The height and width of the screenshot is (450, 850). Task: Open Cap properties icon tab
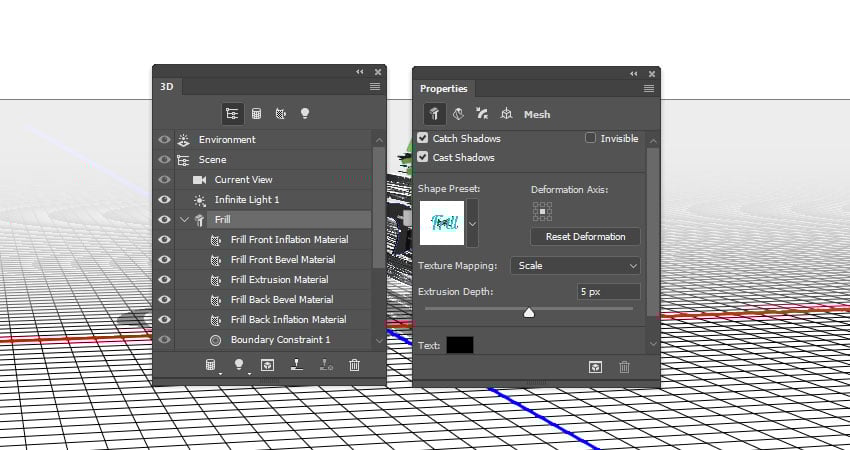482,113
